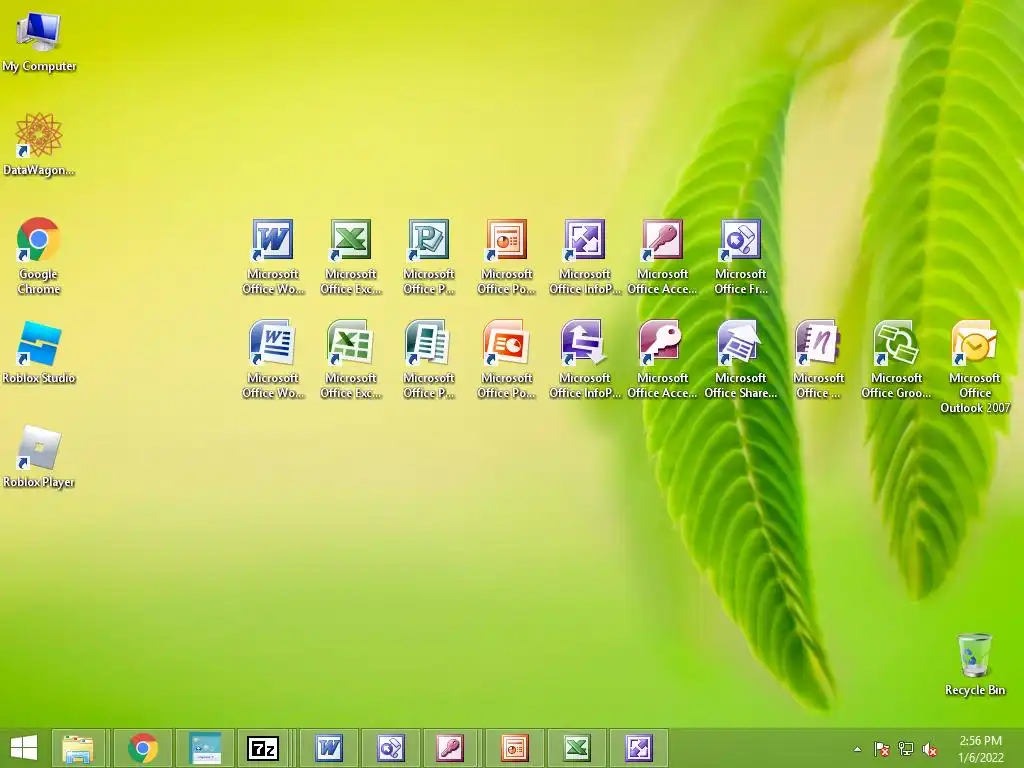The height and width of the screenshot is (768, 1024).
Task: Launch Access key icon on the taskbar
Action: 452,748
